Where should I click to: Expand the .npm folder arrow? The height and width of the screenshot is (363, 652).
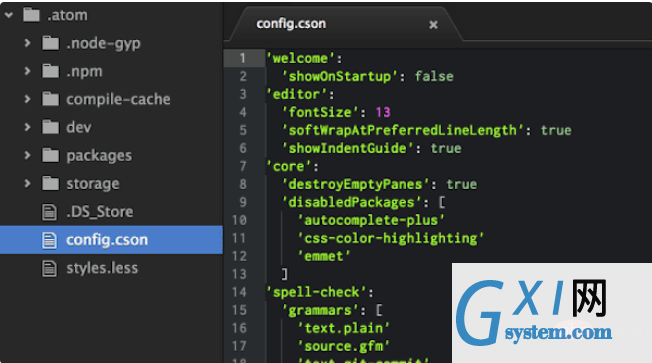[27, 71]
